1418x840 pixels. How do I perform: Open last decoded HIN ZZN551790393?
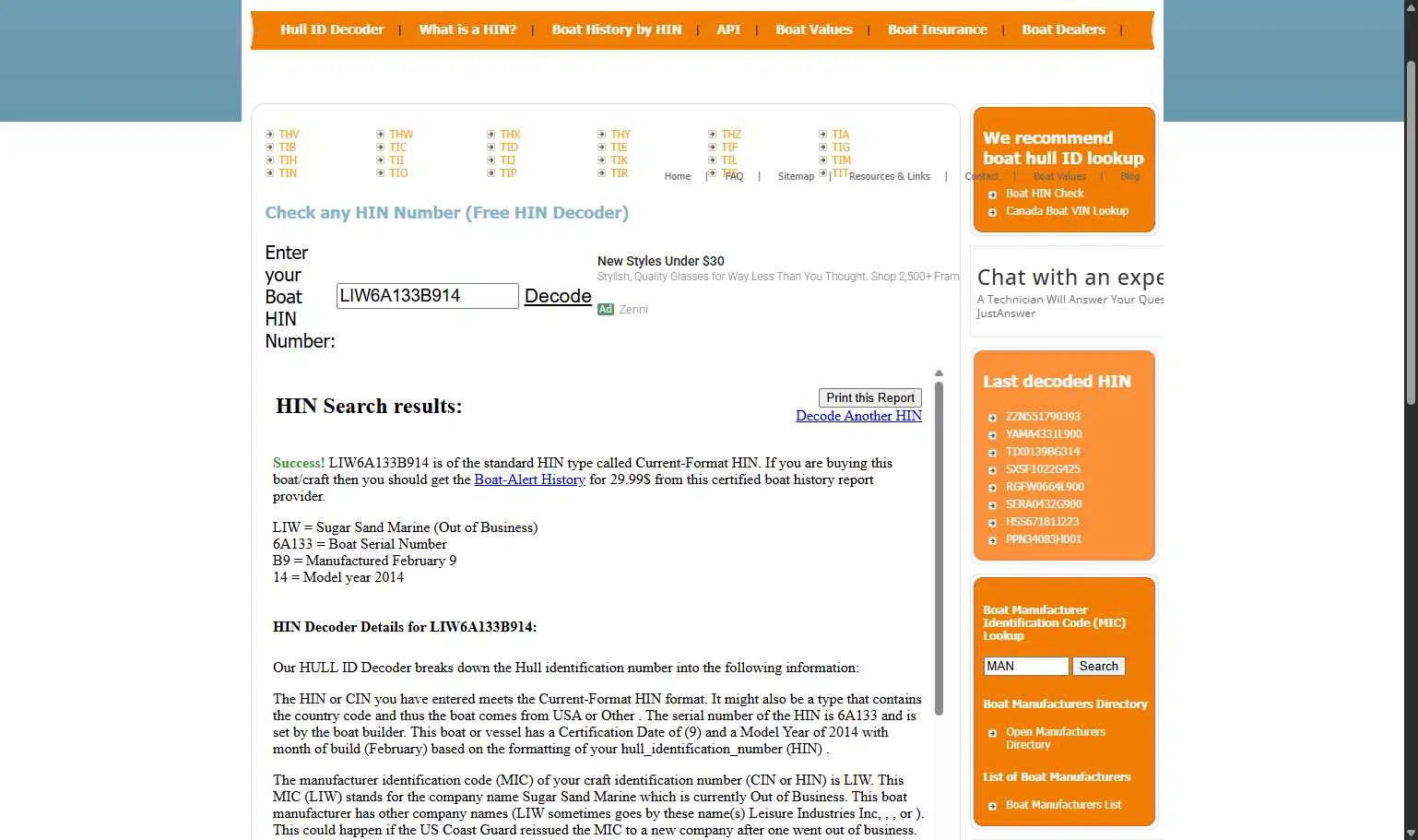click(x=1043, y=417)
